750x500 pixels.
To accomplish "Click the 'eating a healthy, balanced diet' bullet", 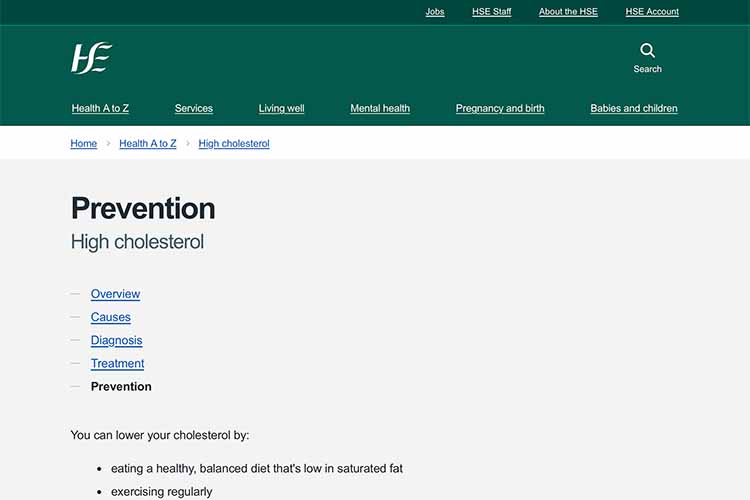I will pos(256,468).
